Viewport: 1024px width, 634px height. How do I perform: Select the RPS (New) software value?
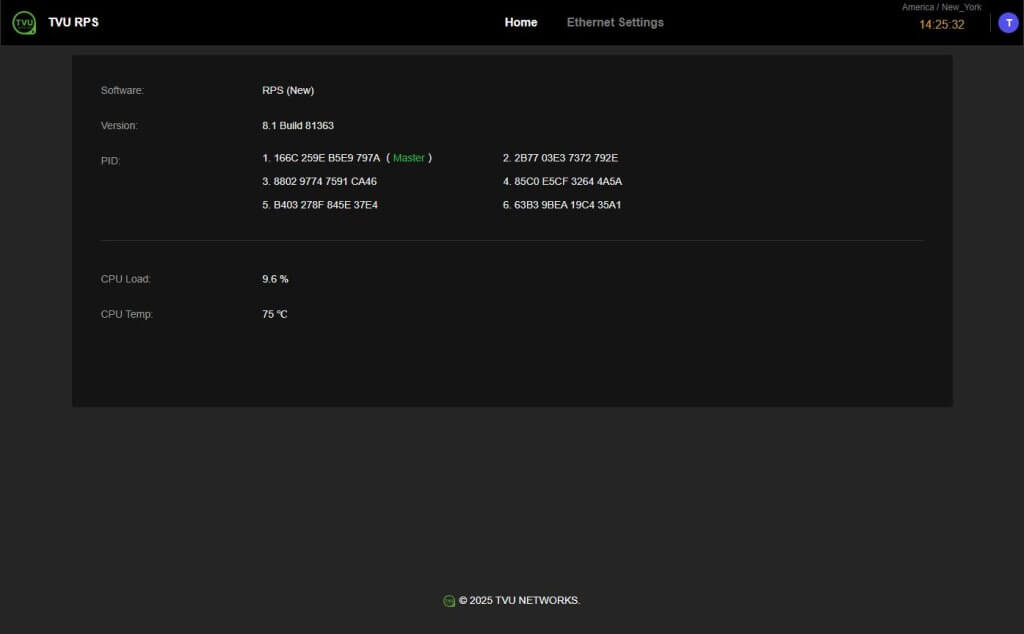pyautogui.click(x=288, y=90)
